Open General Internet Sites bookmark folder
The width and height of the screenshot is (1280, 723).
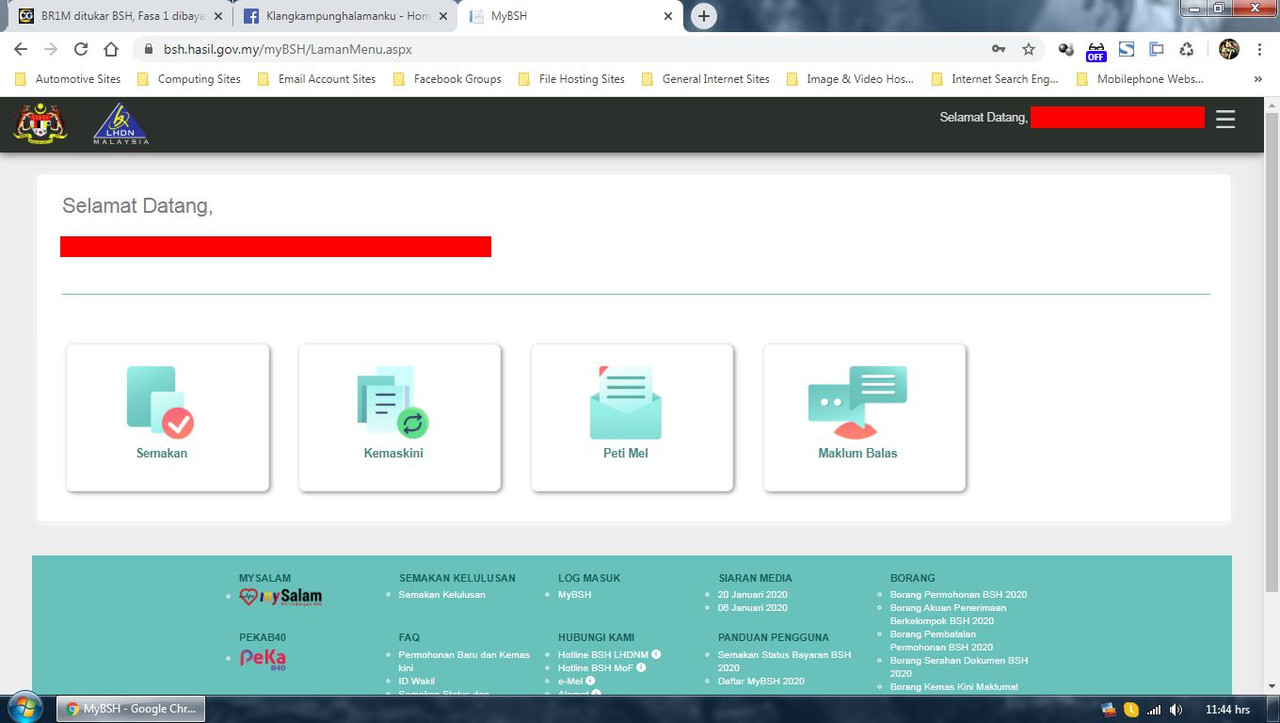tap(706, 79)
